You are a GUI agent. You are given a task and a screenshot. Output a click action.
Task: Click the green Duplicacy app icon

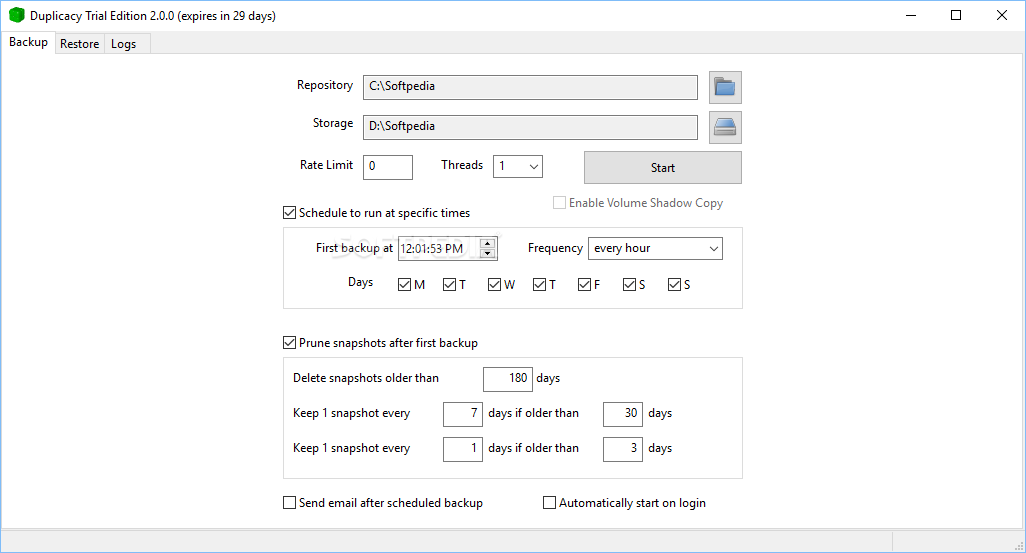tap(16, 15)
